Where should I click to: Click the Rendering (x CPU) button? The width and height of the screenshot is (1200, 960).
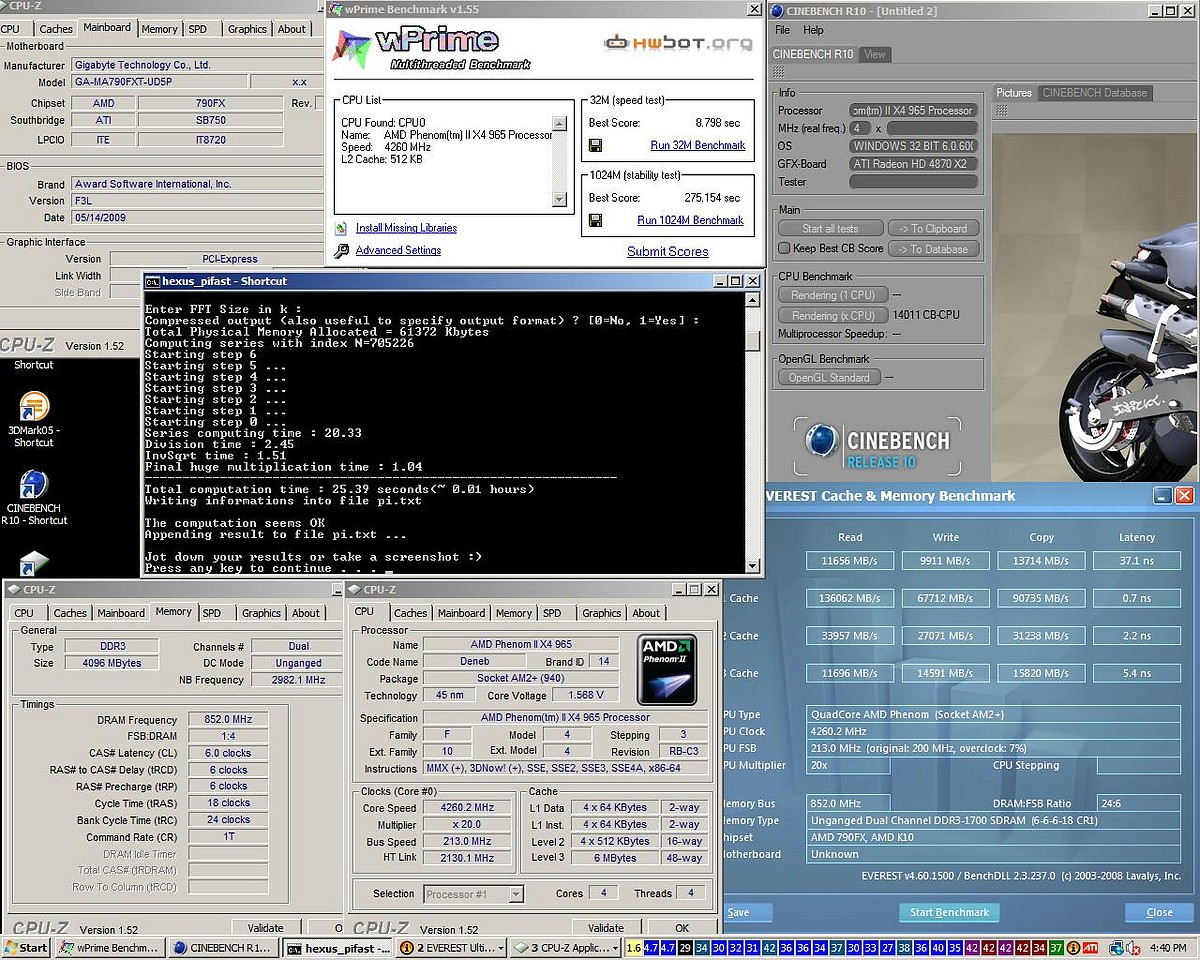click(831, 315)
